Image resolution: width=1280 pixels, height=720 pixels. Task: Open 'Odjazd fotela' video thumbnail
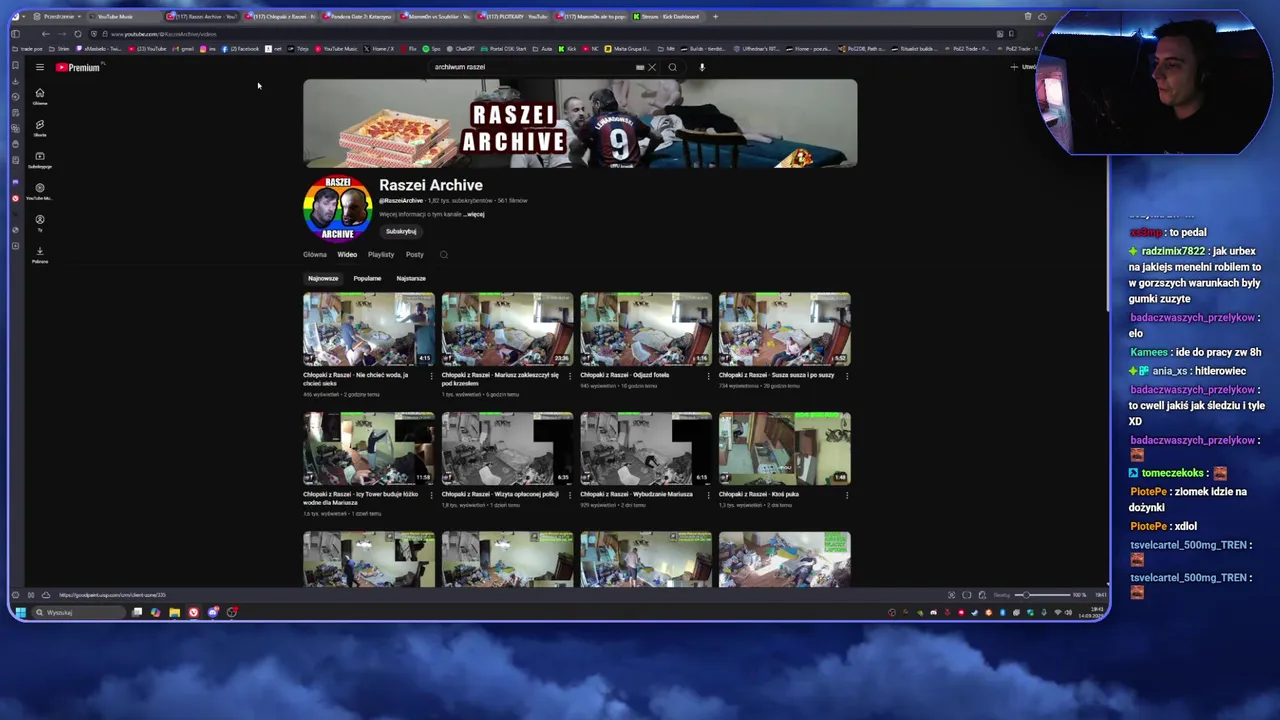click(646, 329)
